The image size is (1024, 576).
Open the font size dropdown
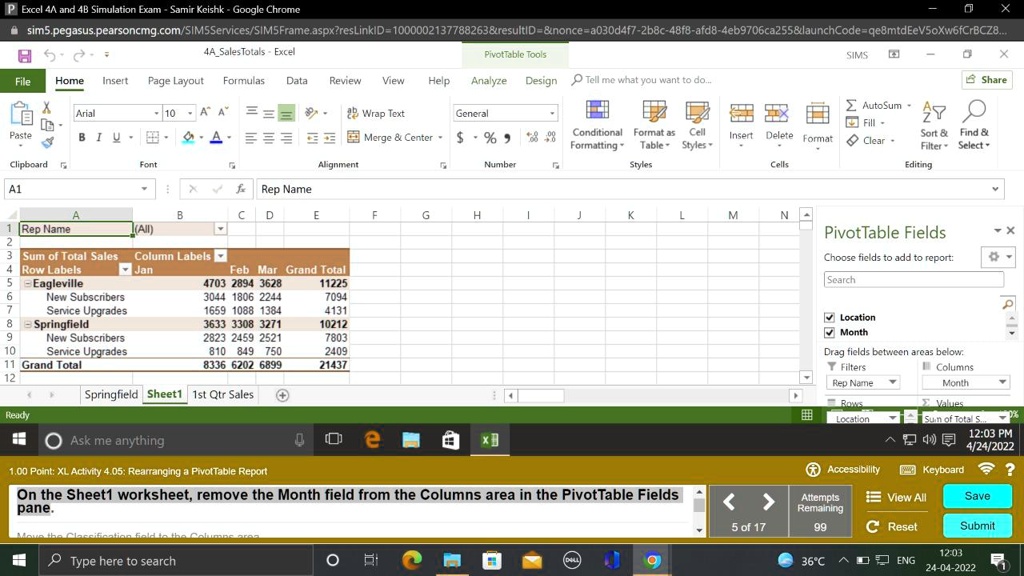[190, 113]
